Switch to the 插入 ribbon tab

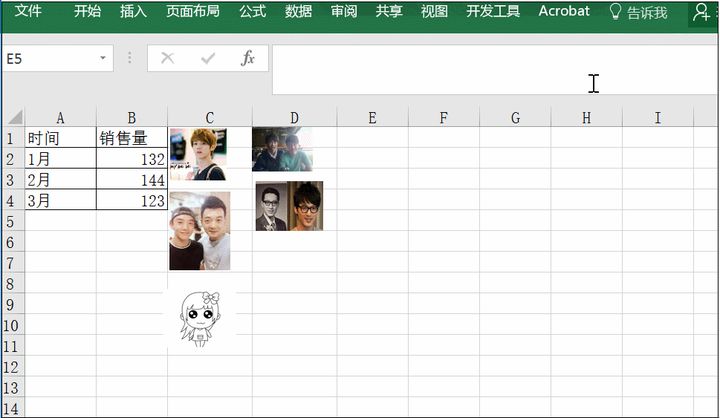coord(133,12)
